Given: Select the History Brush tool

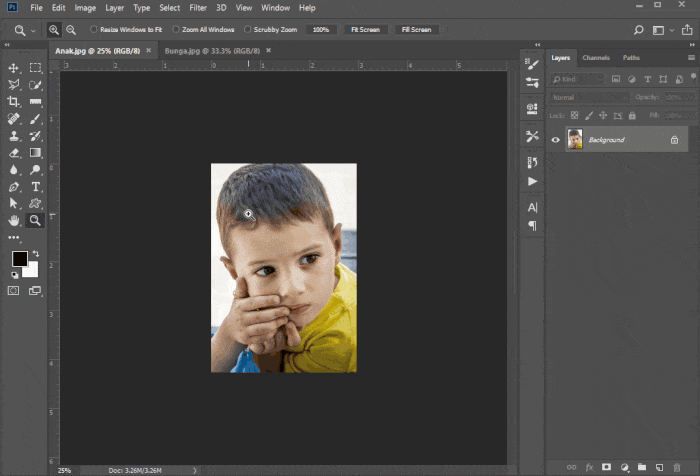Looking at the screenshot, I should coord(35,136).
